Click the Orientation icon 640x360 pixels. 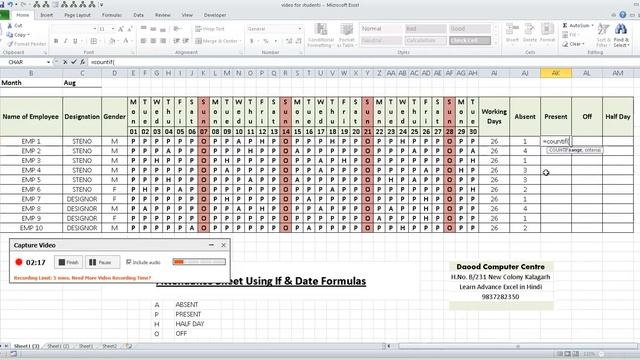(x=177, y=29)
